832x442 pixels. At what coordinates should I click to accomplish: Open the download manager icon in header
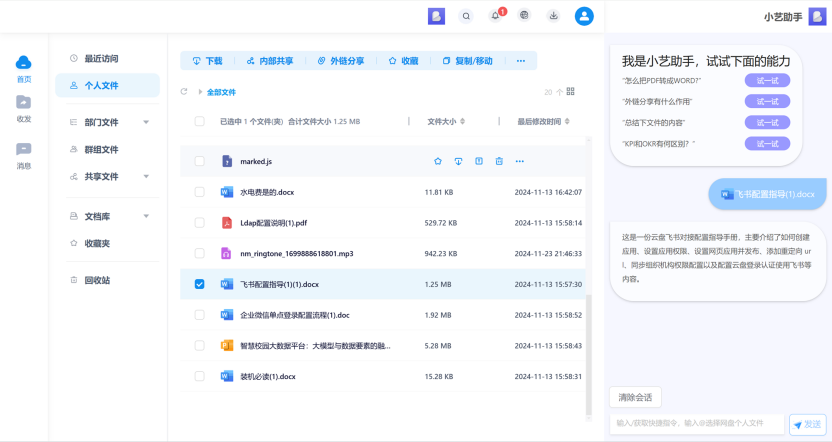coord(553,16)
